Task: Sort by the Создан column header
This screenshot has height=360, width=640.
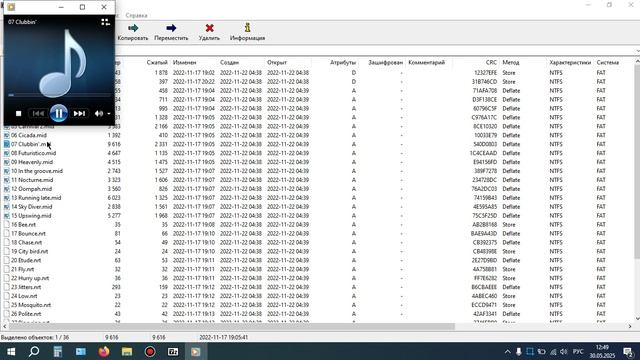Action: [x=229, y=62]
